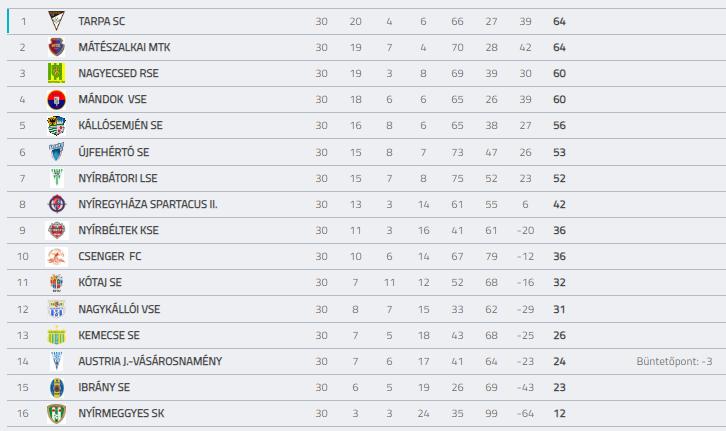Select Tarpa SC's 64 points value
Image resolution: width=726 pixels, height=431 pixels.
pos(559,21)
